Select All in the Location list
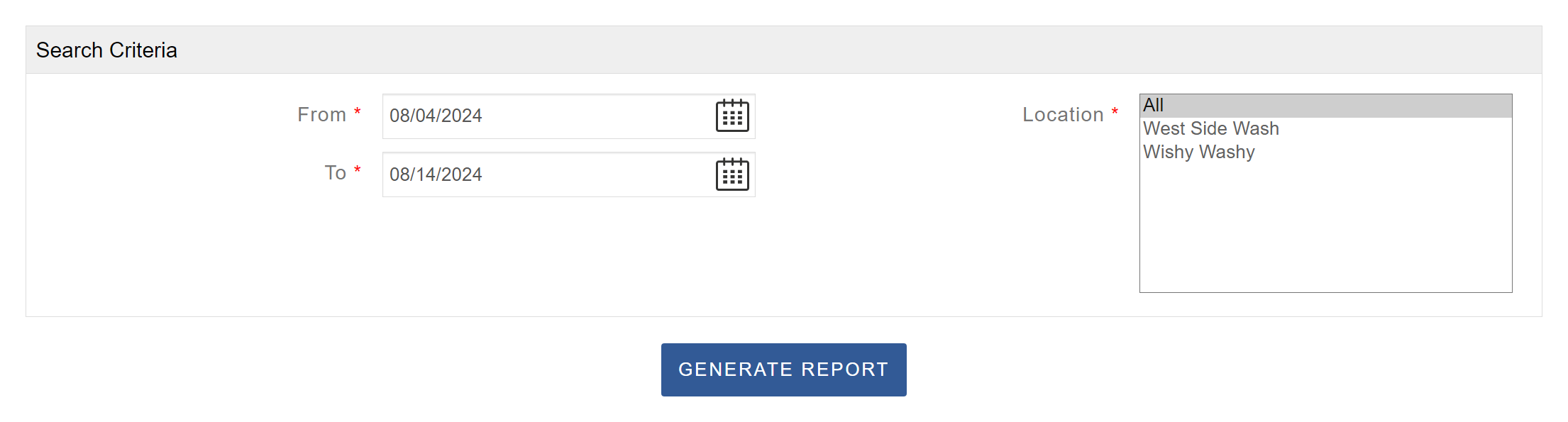The height and width of the screenshot is (422, 1568). [1154, 105]
